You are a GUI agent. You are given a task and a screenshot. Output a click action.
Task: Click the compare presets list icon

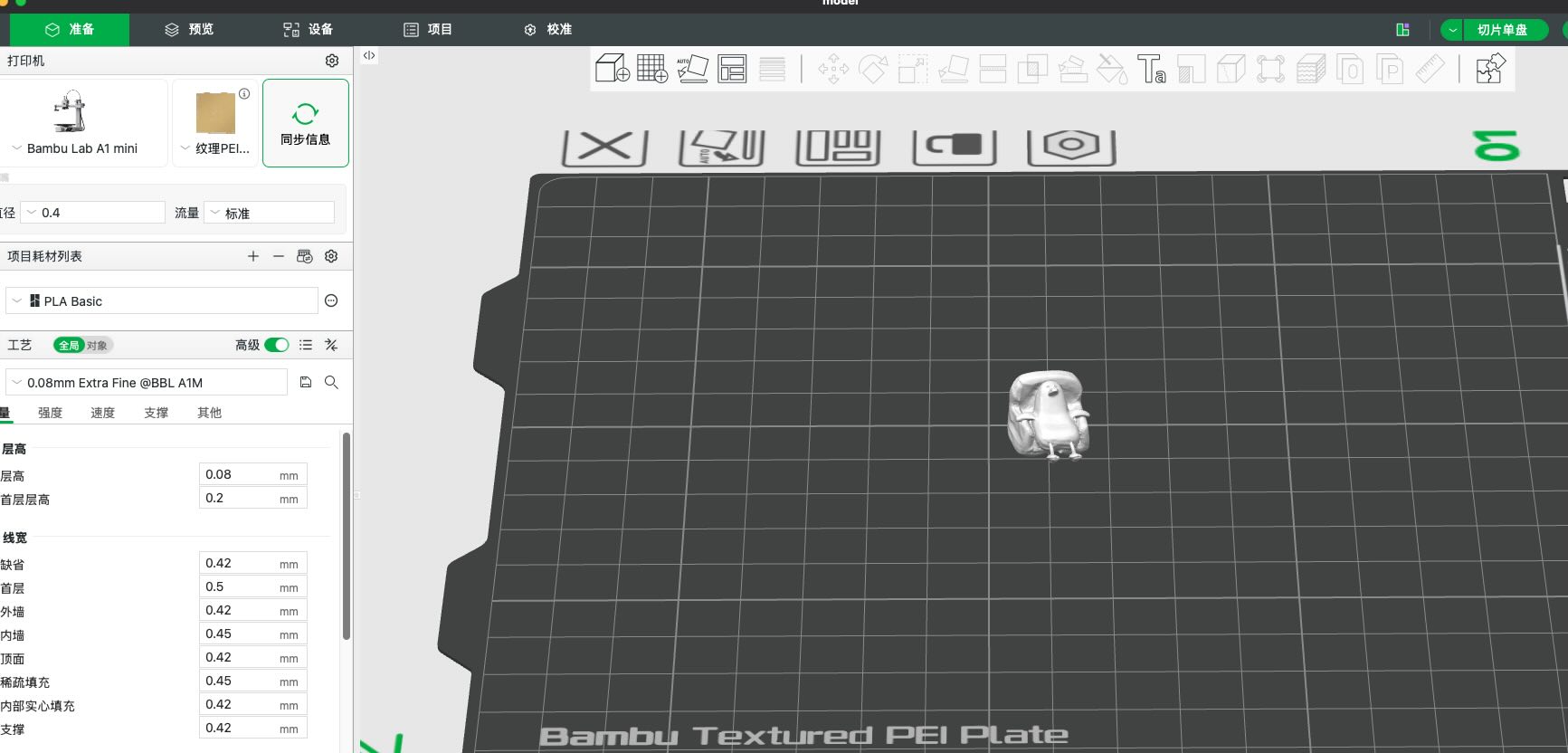pos(306,345)
